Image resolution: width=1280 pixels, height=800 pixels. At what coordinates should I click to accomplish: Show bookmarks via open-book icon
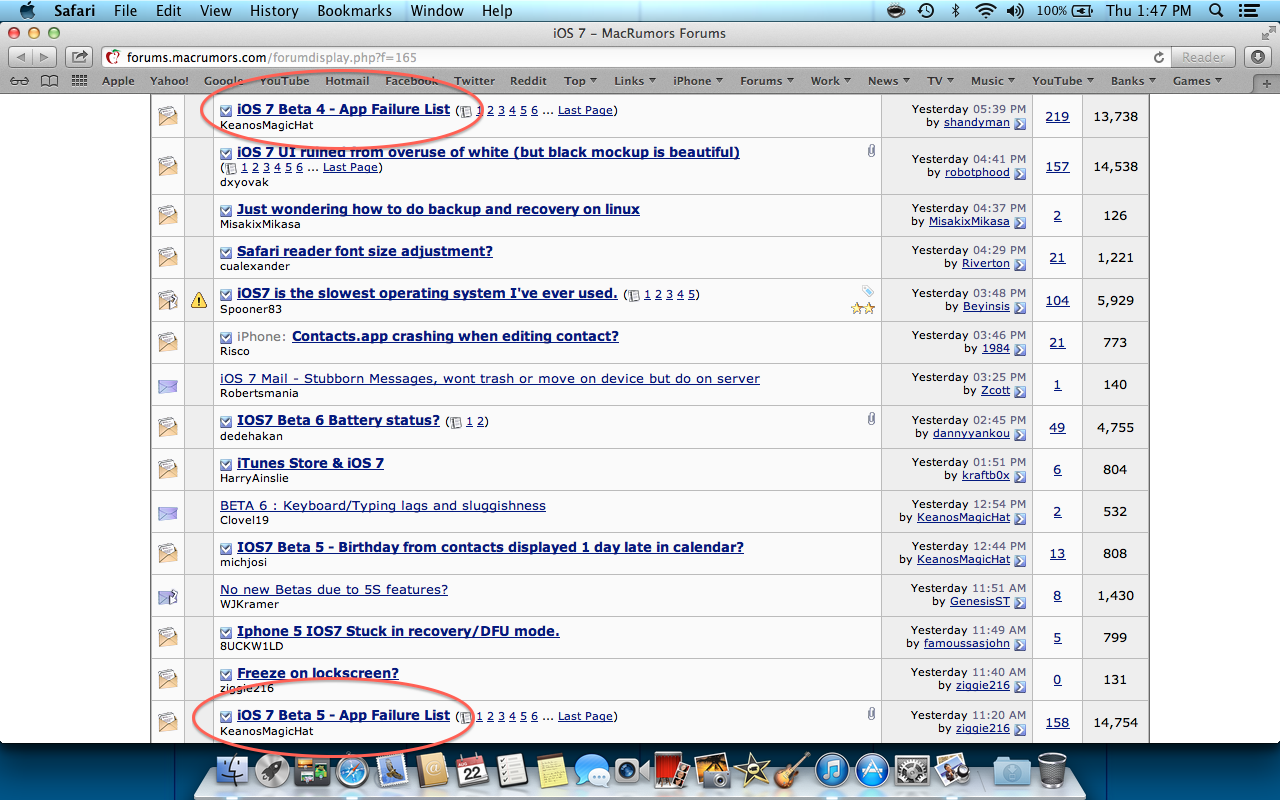49,81
